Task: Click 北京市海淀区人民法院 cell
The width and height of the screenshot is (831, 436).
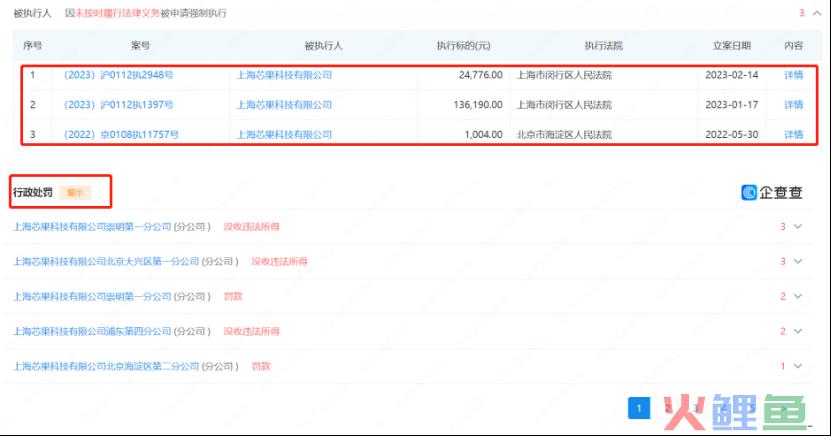Action: [564, 135]
